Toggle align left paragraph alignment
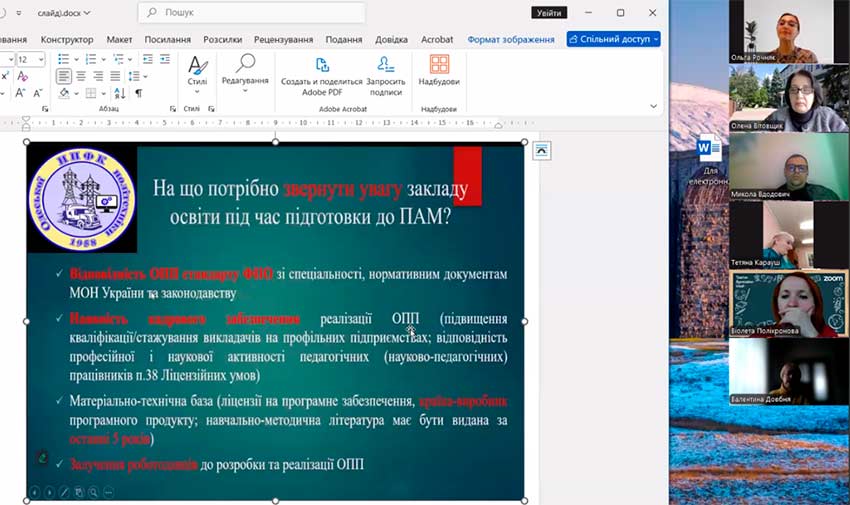This screenshot has width=850, height=505. (64, 76)
